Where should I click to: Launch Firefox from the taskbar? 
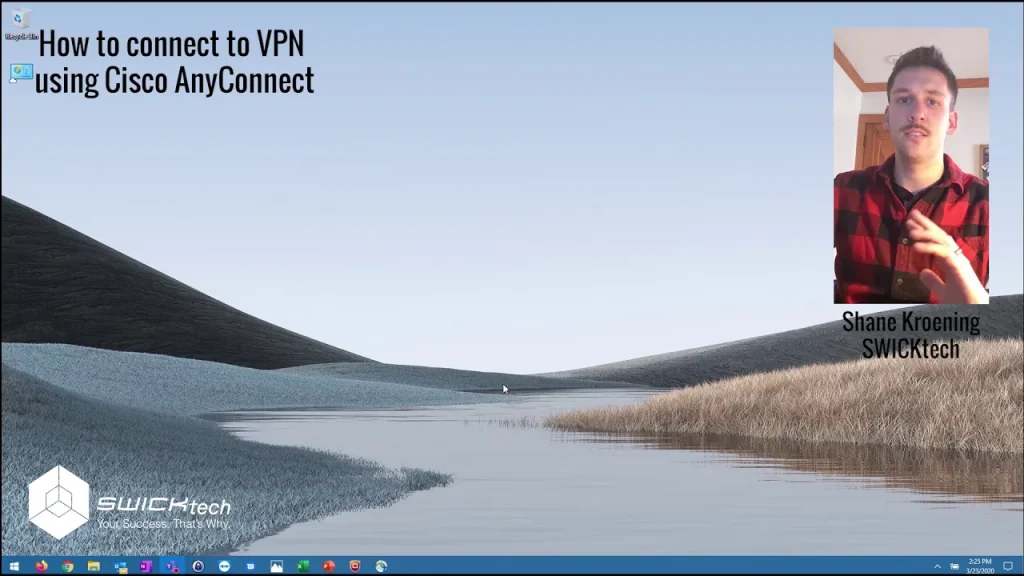click(x=41, y=566)
